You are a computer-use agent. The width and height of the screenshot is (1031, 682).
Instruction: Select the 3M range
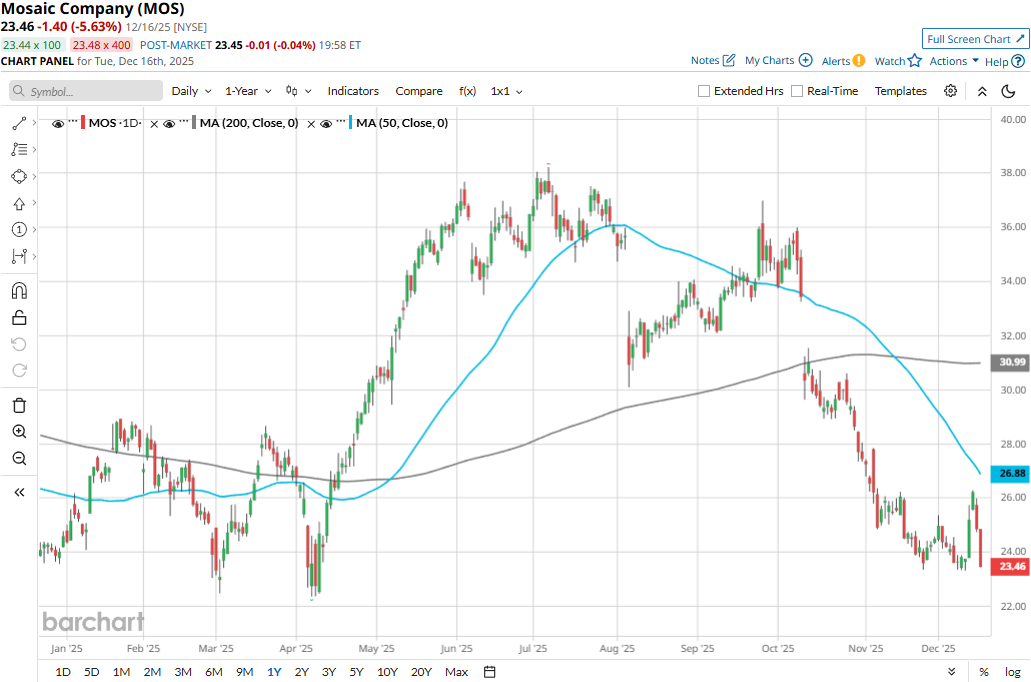tap(183, 671)
